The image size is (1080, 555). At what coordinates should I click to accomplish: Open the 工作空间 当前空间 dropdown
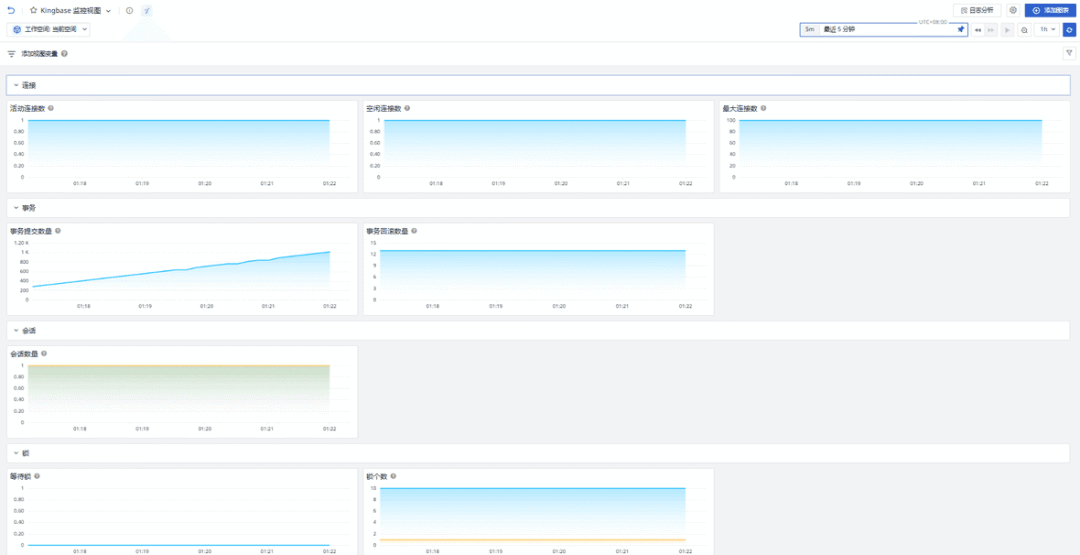tap(50, 30)
